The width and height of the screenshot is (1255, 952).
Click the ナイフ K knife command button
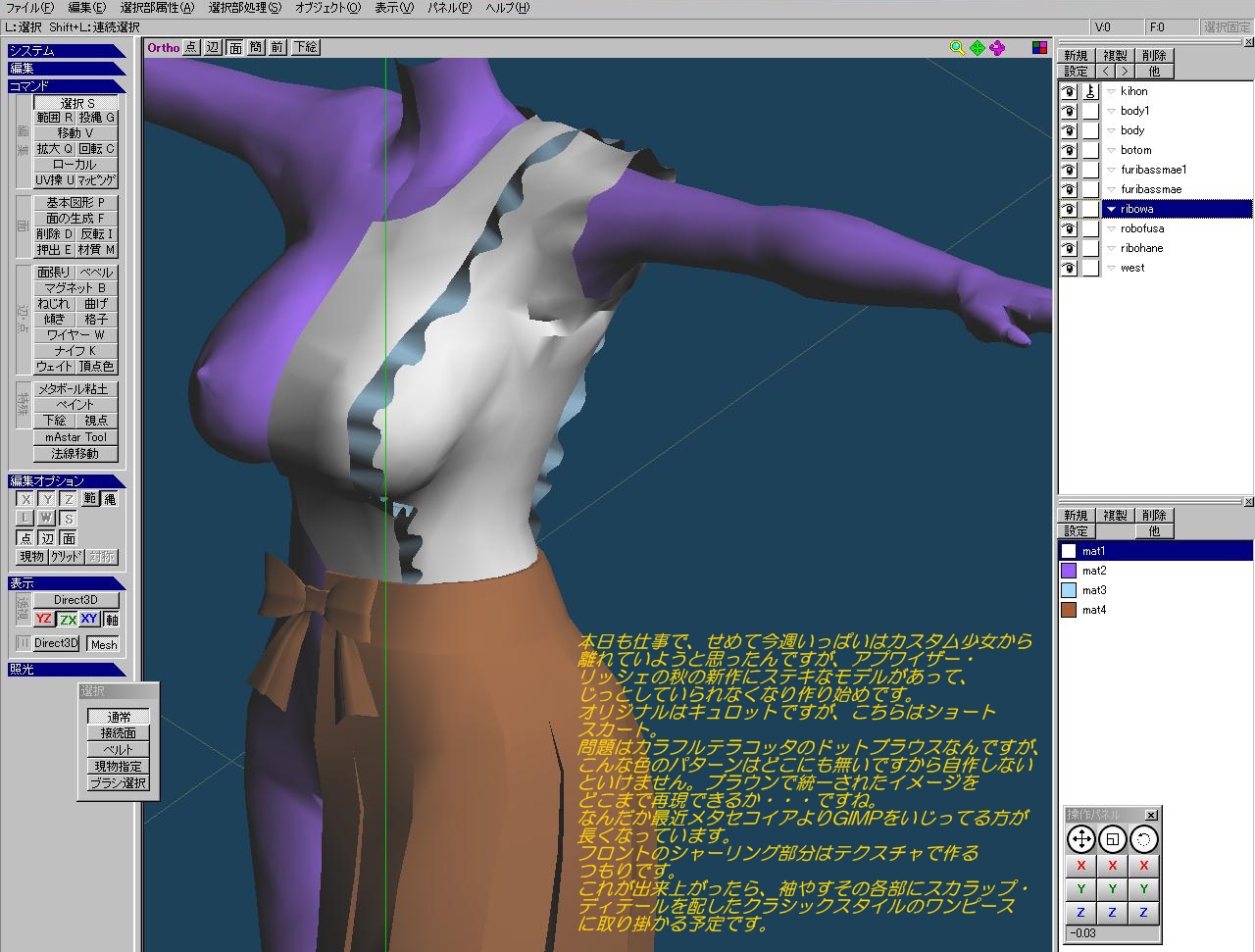pos(75,350)
